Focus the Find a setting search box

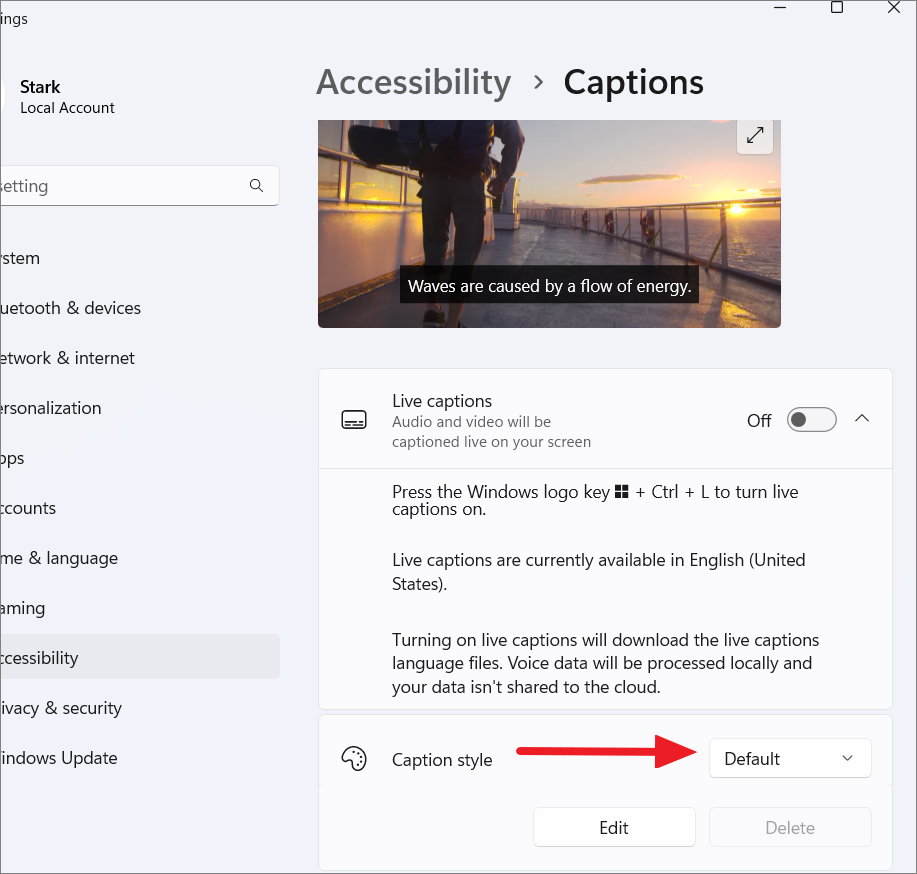point(138,185)
